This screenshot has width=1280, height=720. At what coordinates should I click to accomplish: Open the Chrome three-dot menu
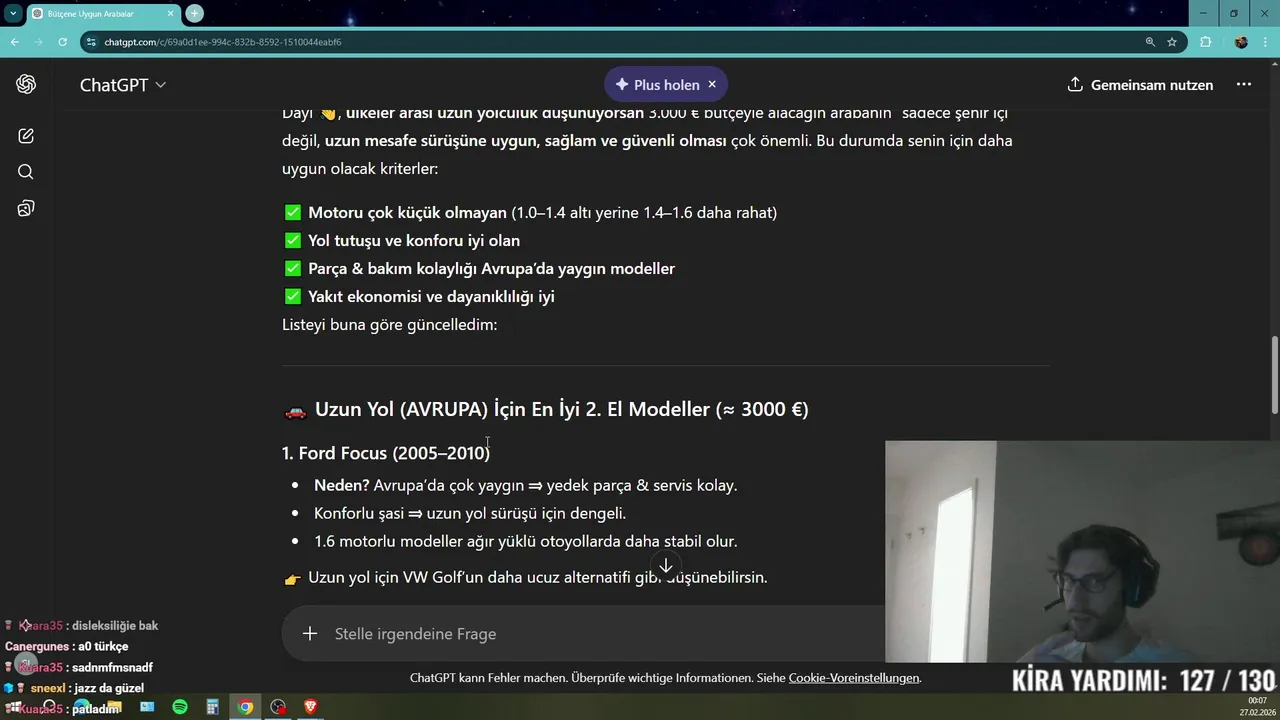coord(1266,42)
